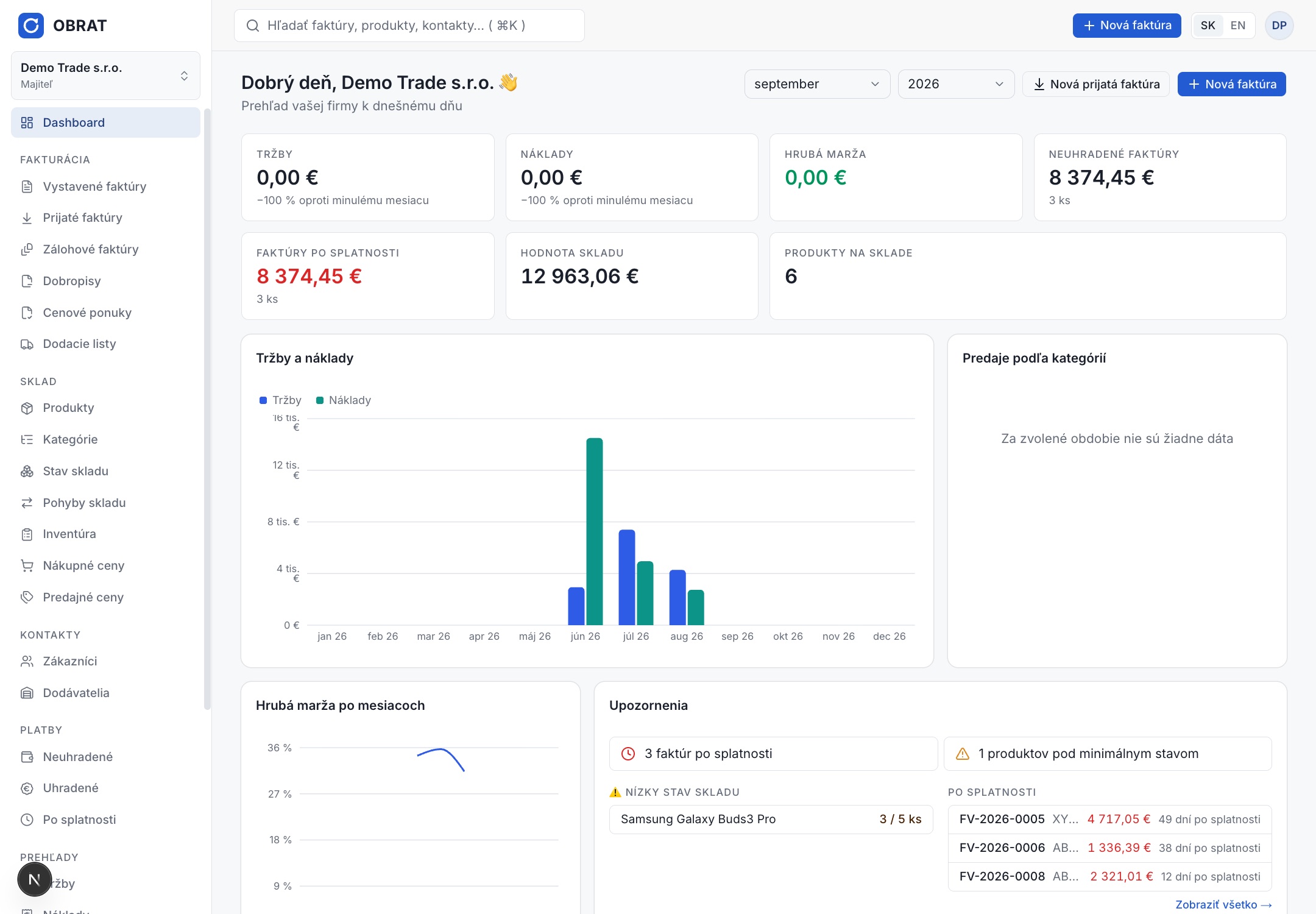Click the Po splatnosti clock icon
Viewport: 1316px width, 914px height.
coord(27,820)
